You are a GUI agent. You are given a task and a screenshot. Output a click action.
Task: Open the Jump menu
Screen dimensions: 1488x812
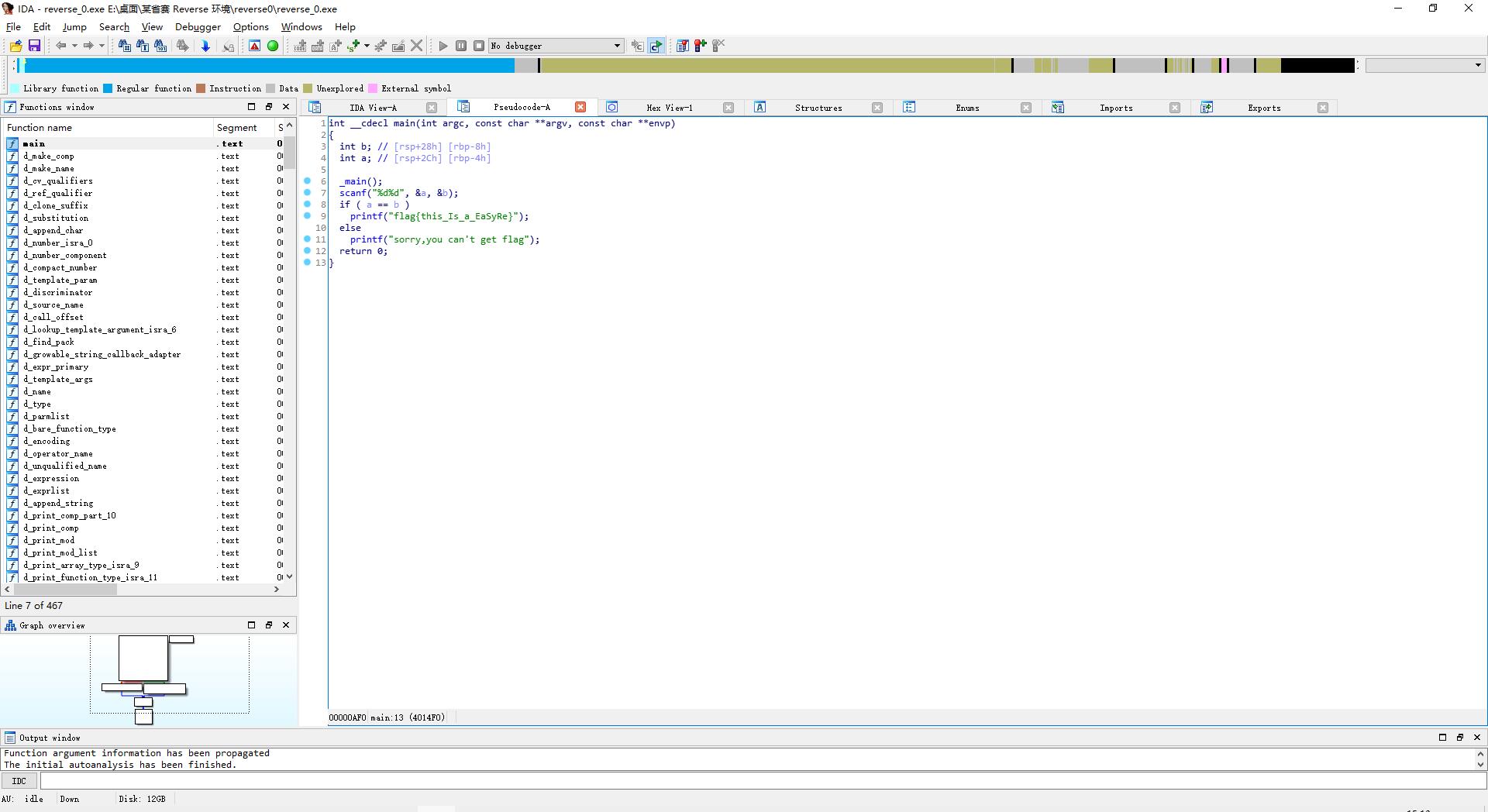click(74, 26)
